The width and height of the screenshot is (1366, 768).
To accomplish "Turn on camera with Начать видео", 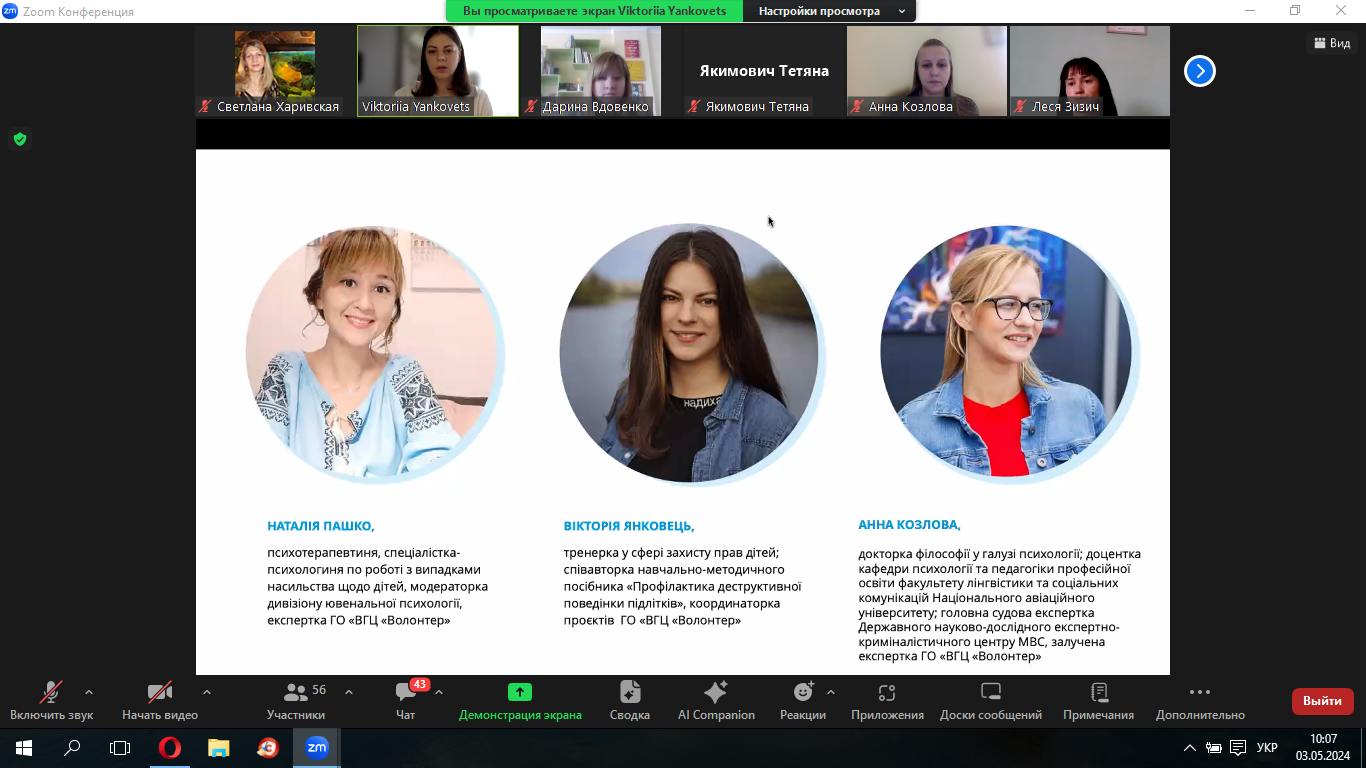I will click(x=160, y=700).
